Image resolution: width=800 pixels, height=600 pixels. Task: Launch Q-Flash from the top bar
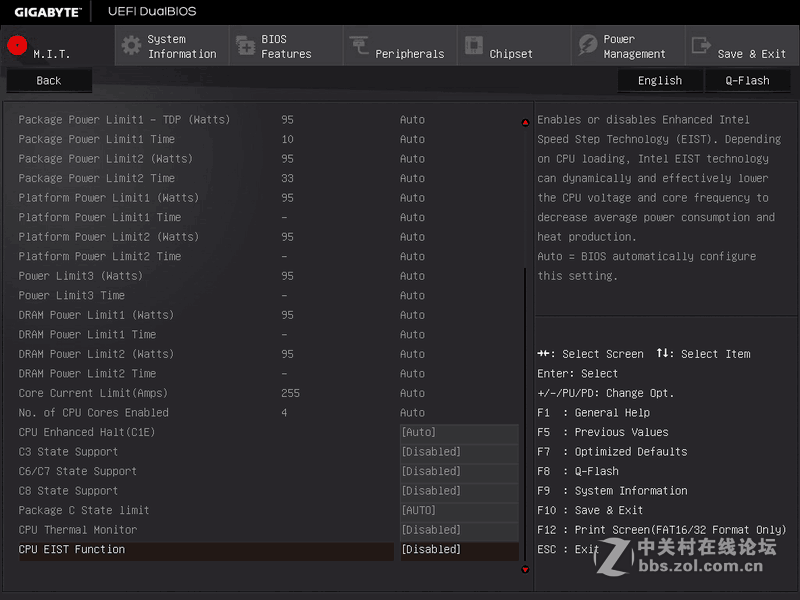(747, 81)
